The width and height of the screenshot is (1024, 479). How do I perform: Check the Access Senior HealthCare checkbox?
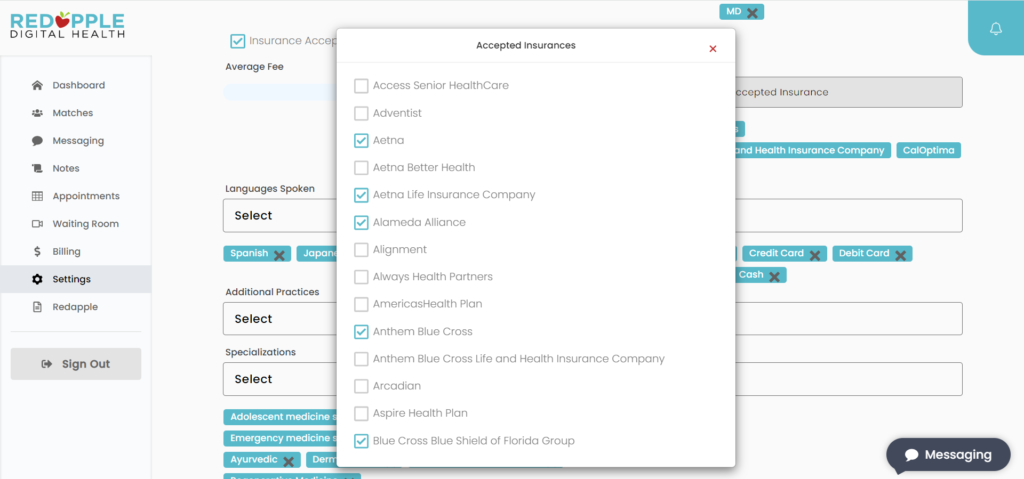coord(361,86)
